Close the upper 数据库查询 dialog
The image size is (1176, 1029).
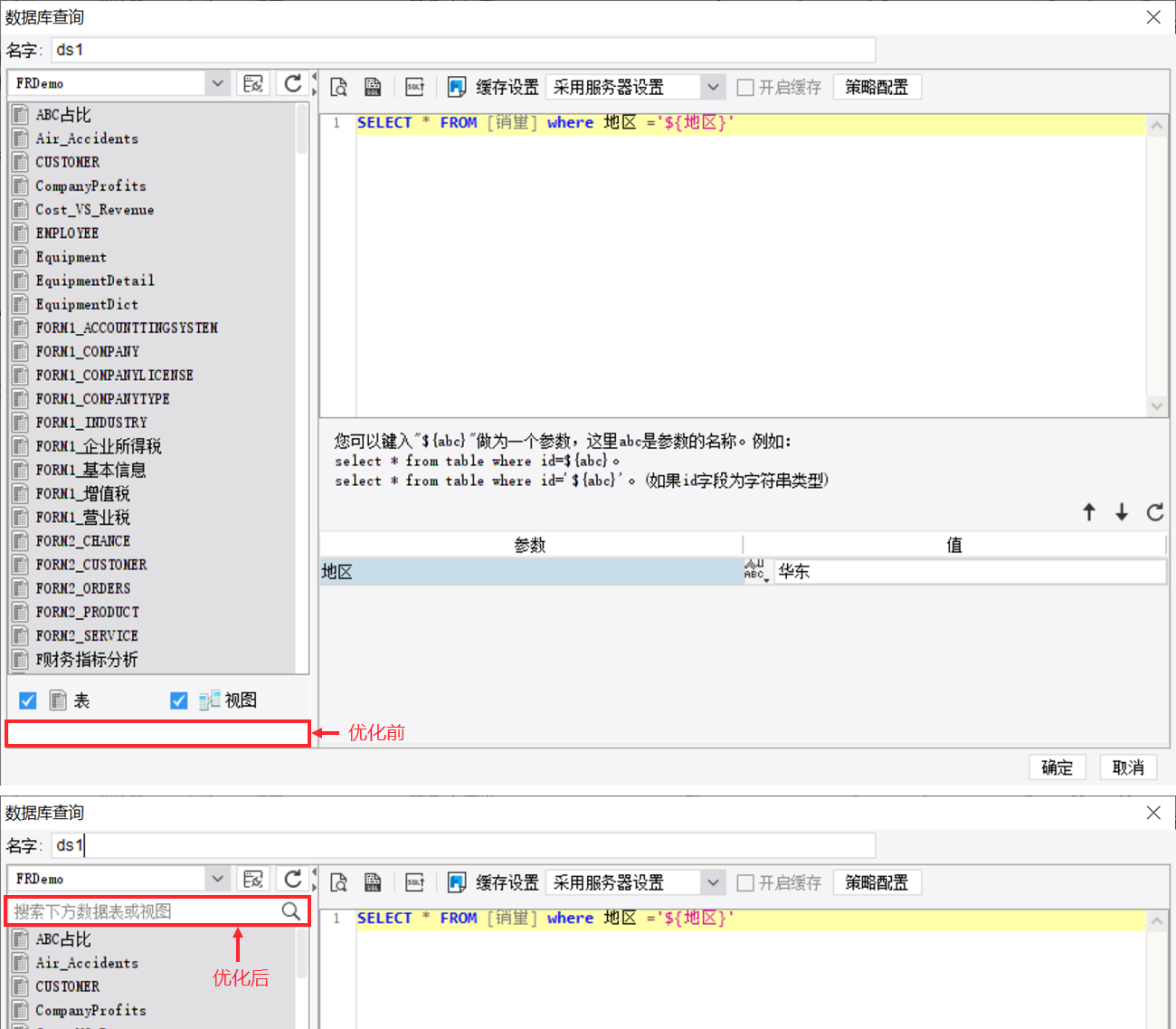pos(1153,17)
